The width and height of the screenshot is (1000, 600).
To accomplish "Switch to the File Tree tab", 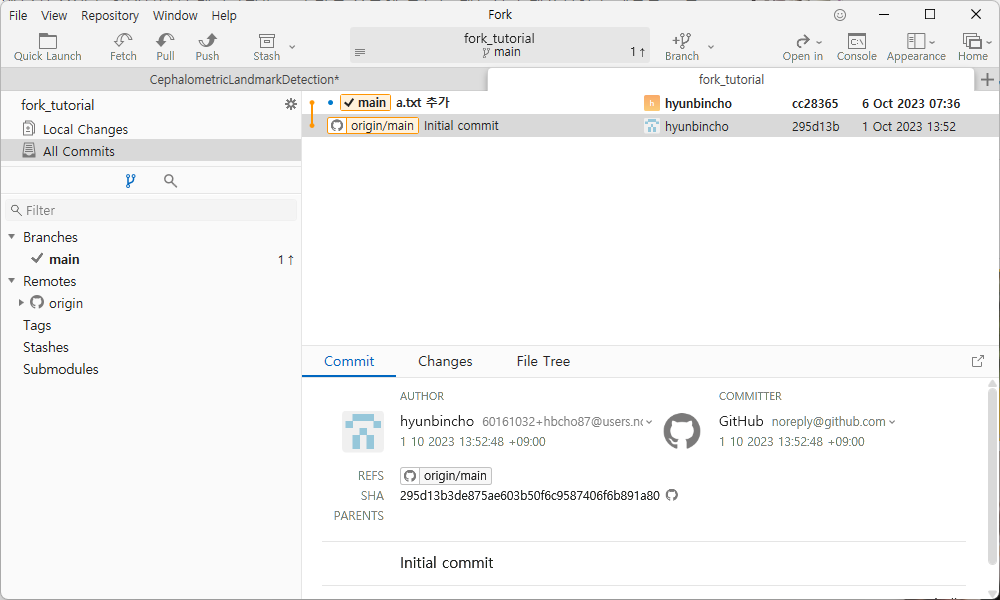I will pyautogui.click(x=543, y=362).
